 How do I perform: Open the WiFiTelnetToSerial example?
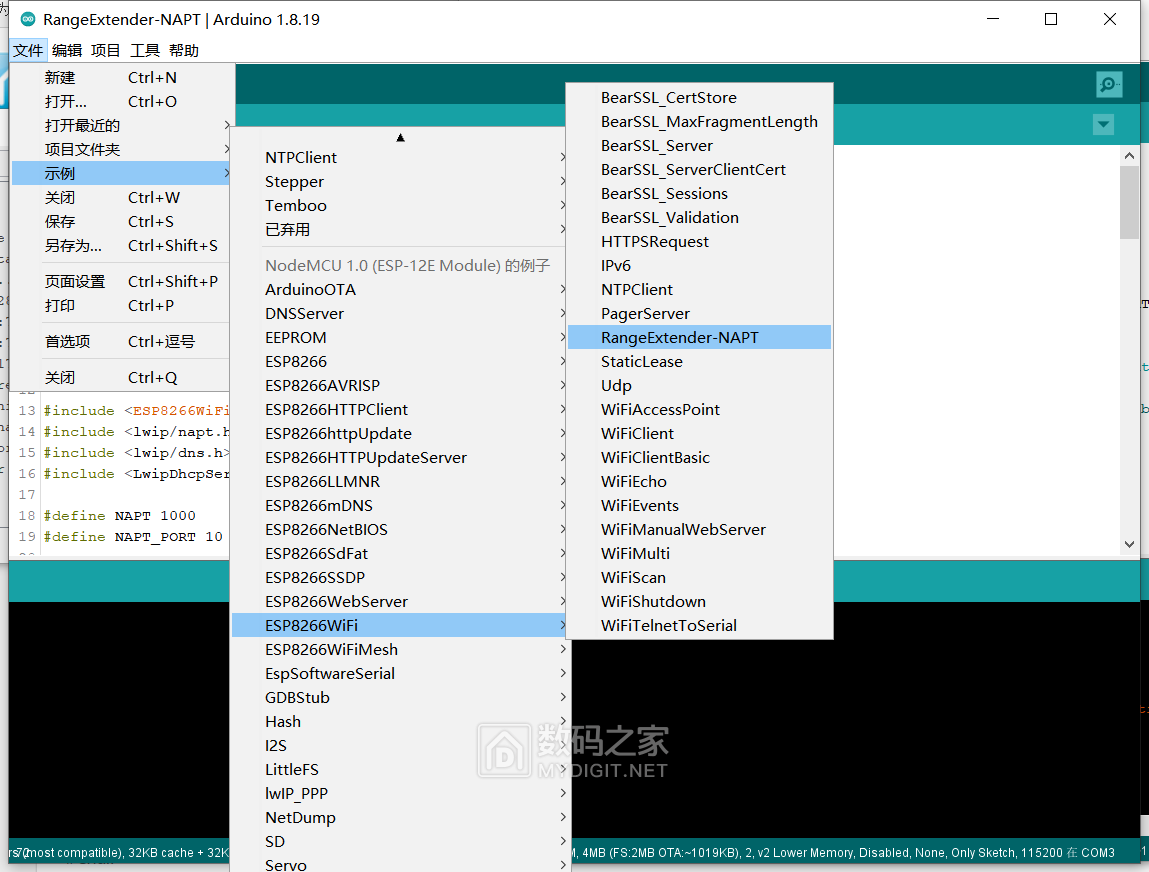(700, 626)
